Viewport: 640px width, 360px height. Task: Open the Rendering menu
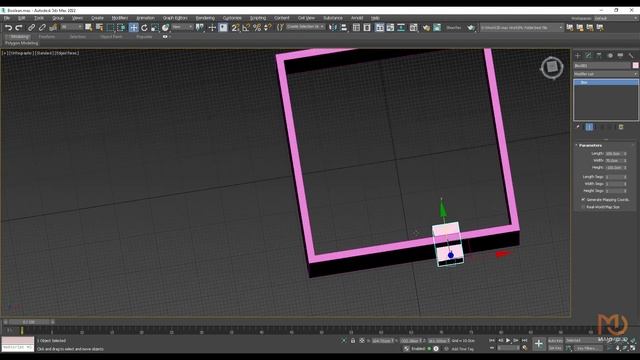click(x=205, y=18)
